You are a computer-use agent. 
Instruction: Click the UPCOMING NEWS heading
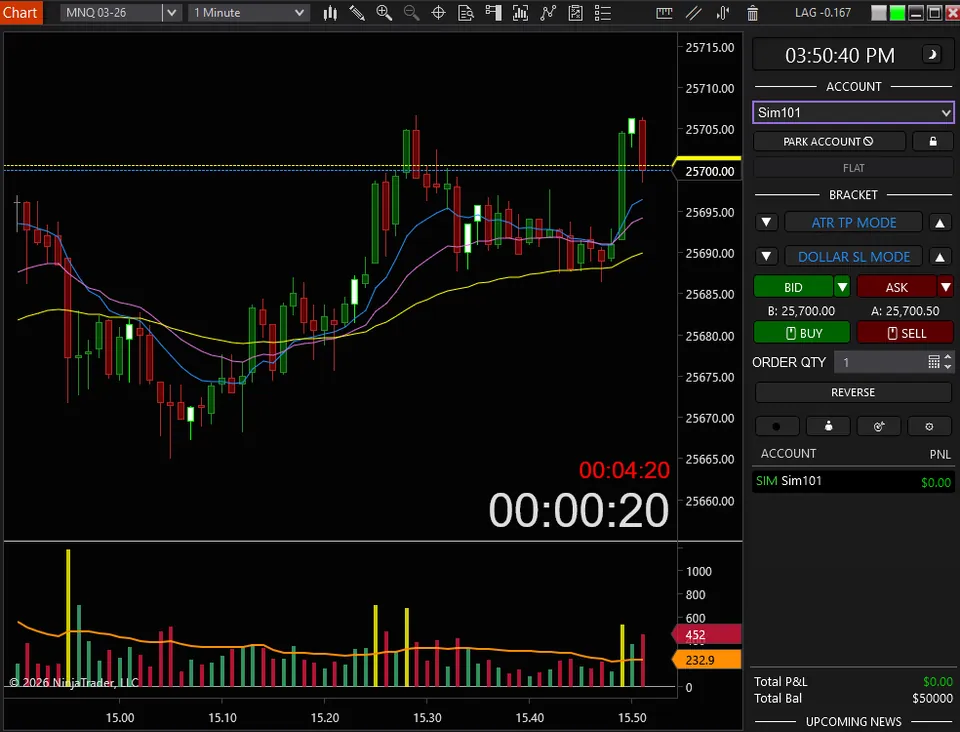coord(853,722)
